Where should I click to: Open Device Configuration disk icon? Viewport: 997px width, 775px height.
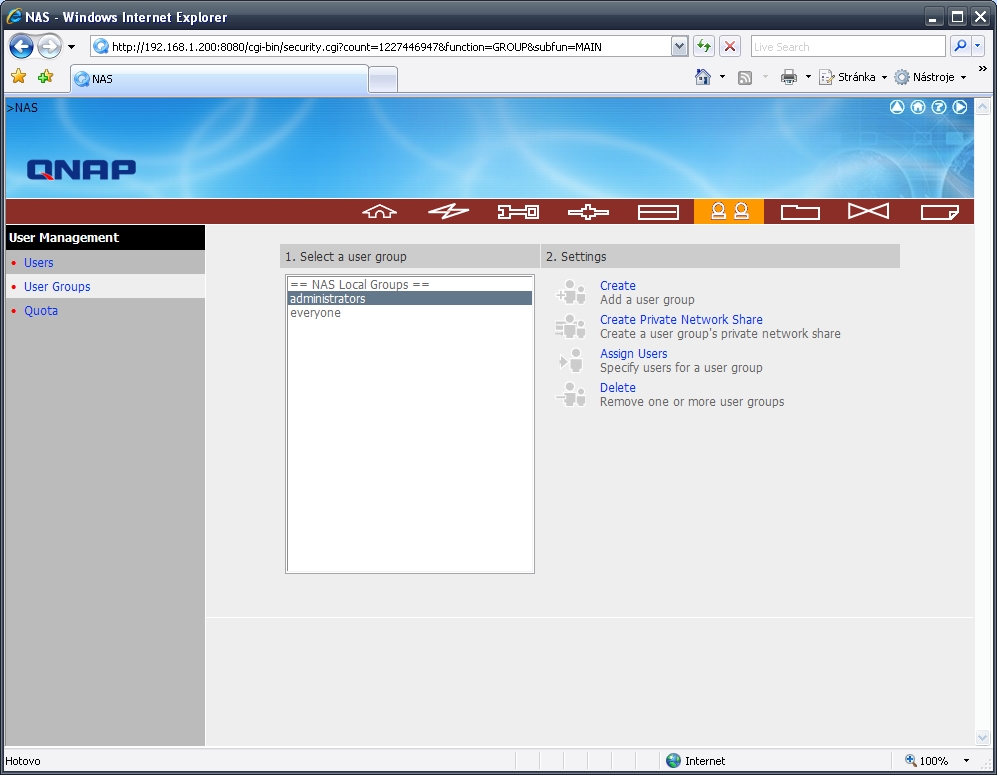click(x=658, y=212)
